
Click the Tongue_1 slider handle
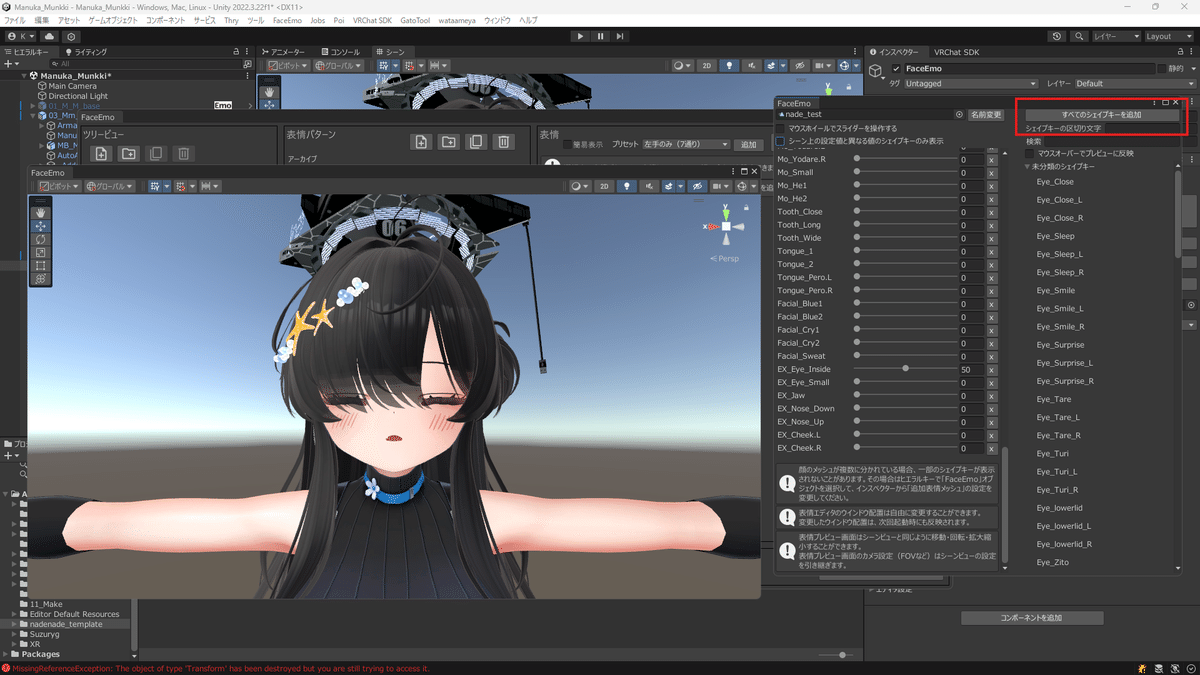click(x=857, y=251)
